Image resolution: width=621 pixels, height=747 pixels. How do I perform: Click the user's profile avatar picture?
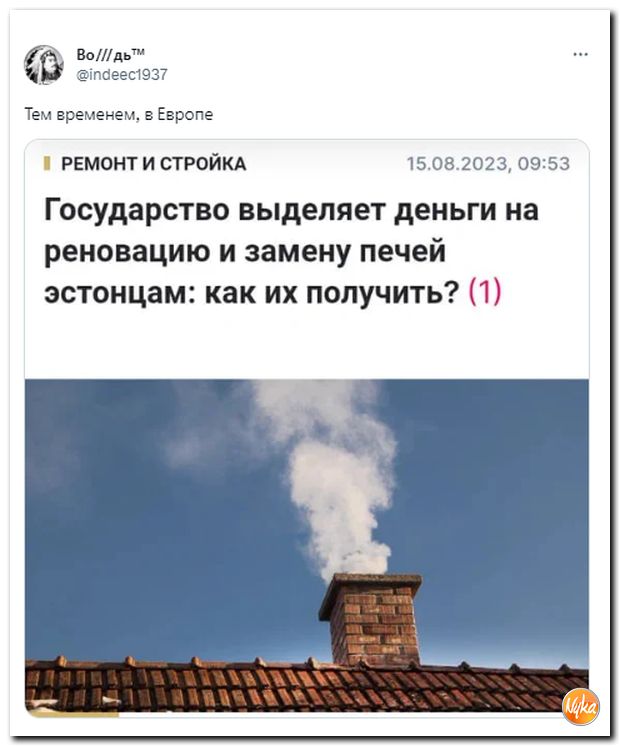point(44,65)
